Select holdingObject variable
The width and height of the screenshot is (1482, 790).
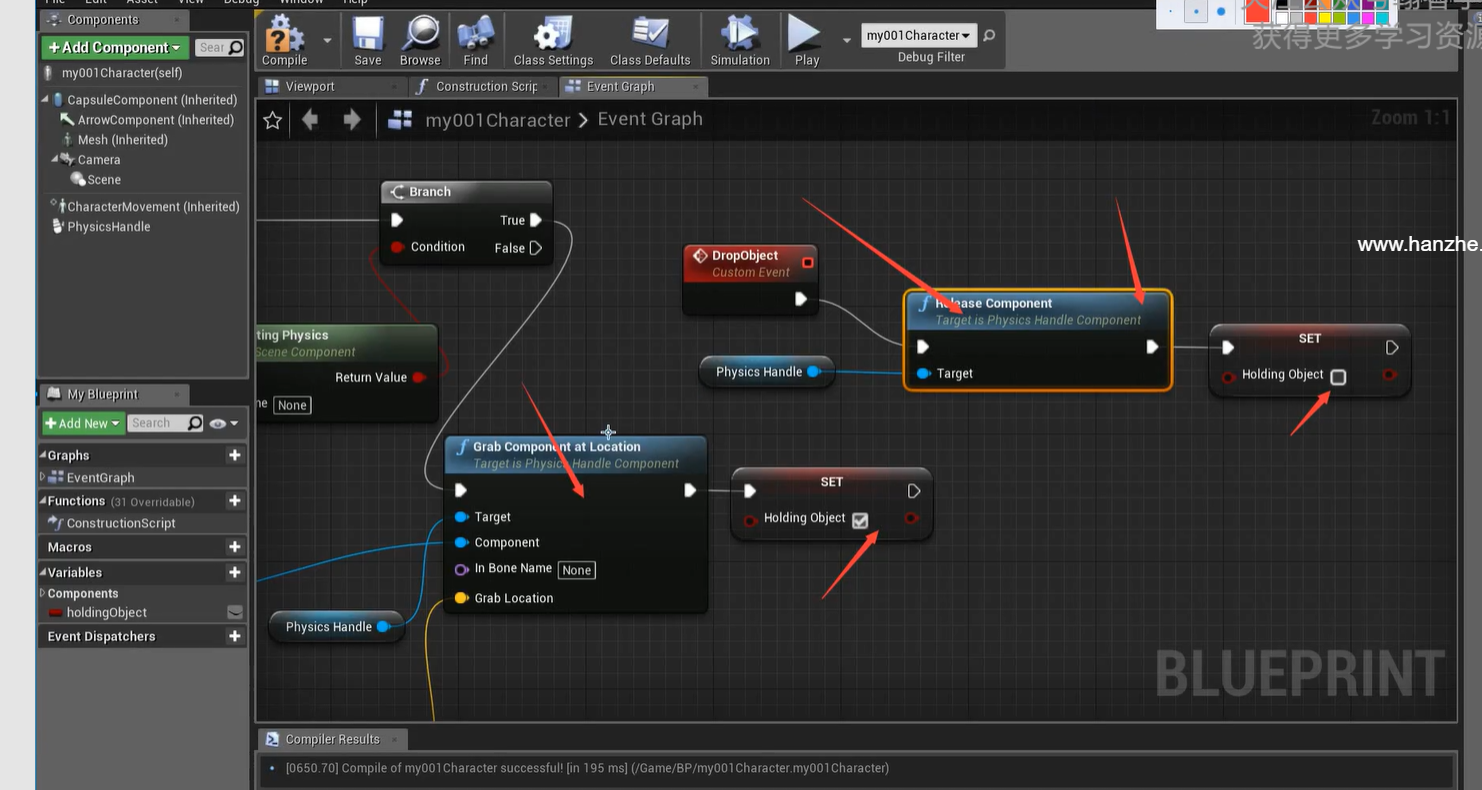coord(106,612)
